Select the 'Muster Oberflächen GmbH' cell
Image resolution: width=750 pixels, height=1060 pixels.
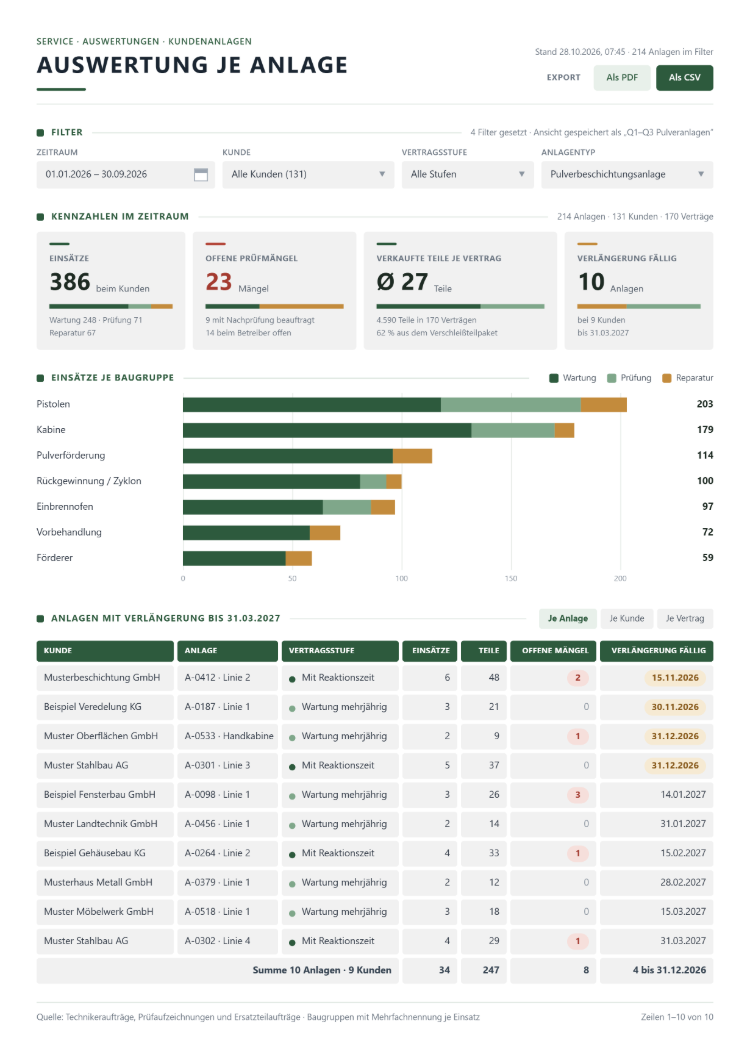tap(105, 736)
